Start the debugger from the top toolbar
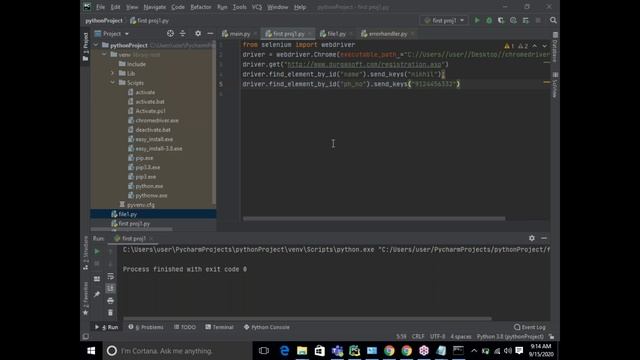This screenshot has height=360, width=640. (x=489, y=20)
